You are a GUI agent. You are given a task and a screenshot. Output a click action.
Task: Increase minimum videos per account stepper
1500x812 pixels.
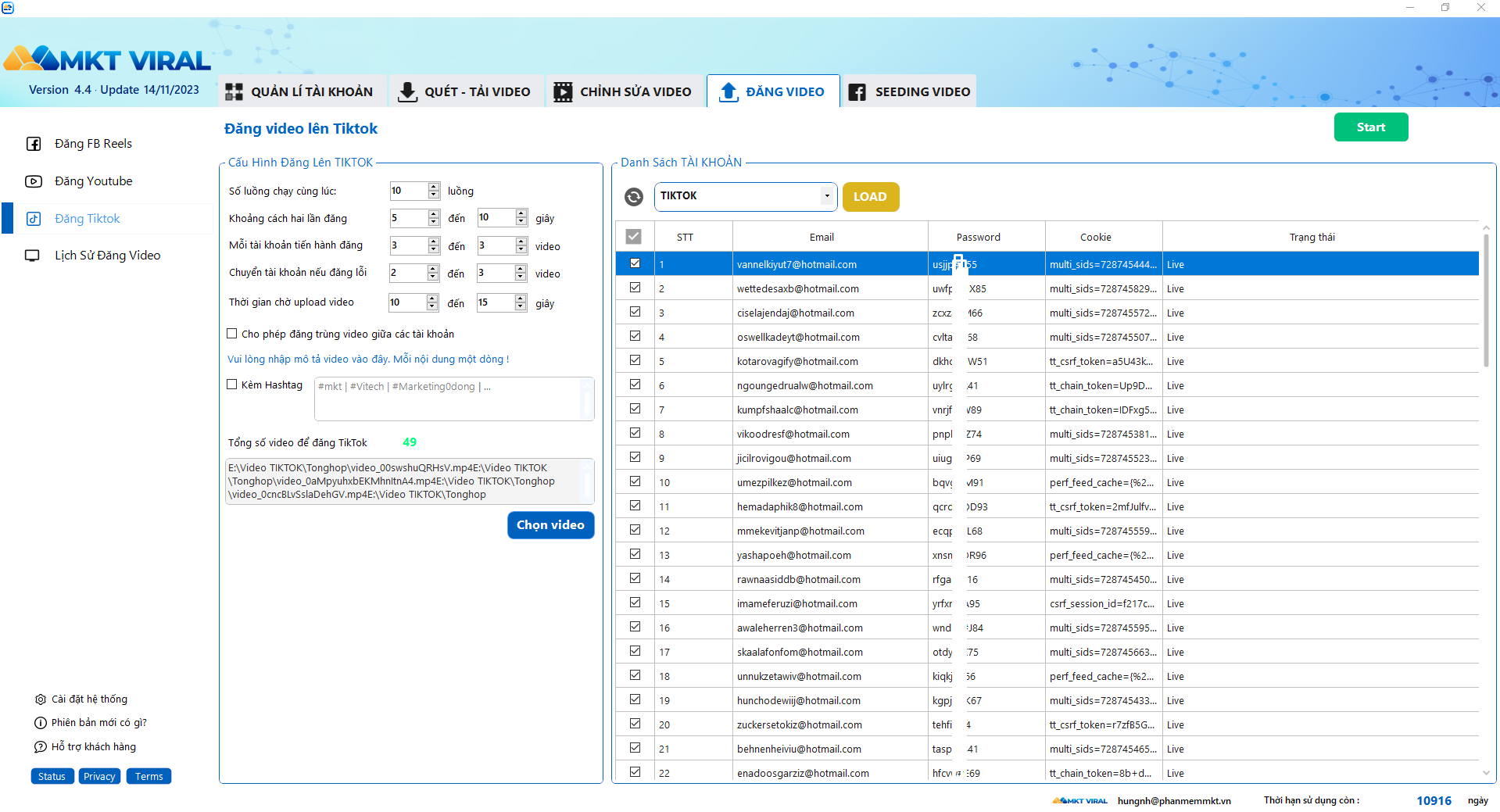coord(434,241)
